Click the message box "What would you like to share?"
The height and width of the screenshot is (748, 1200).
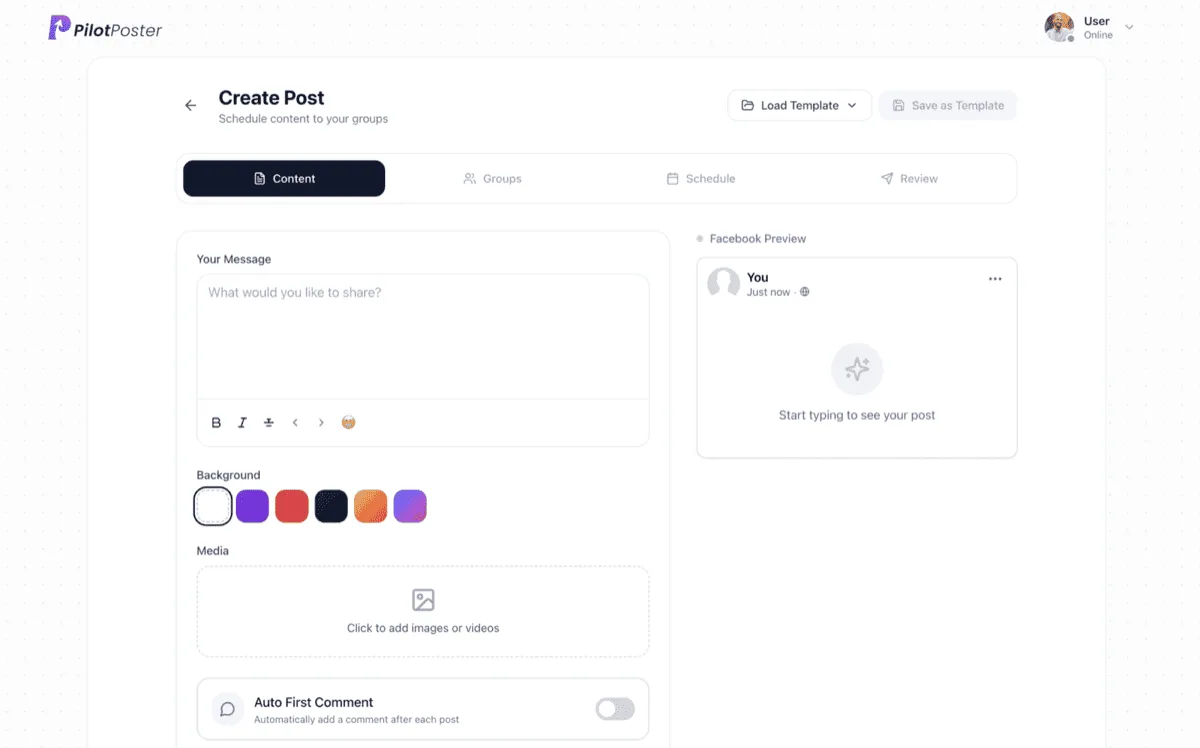point(423,337)
